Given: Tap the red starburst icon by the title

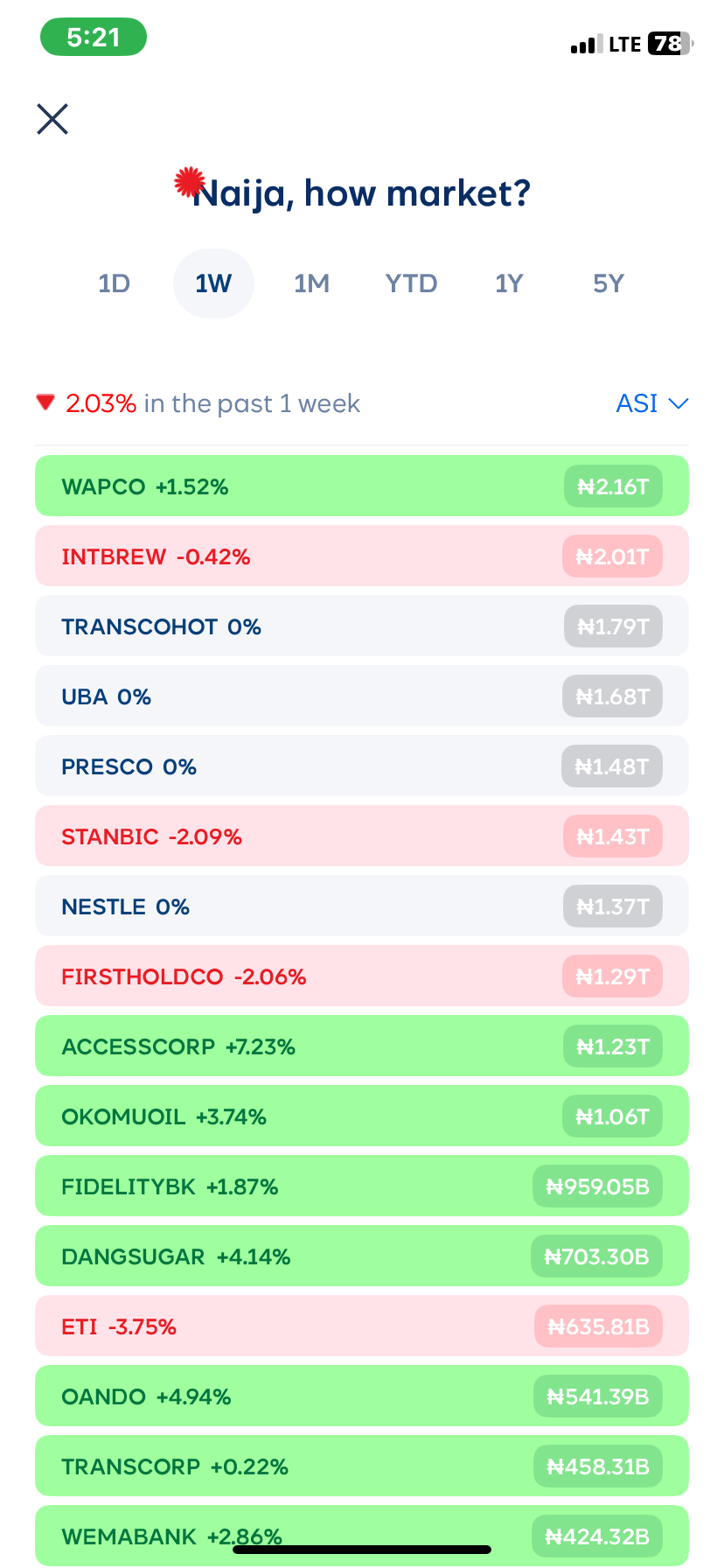Looking at the screenshot, I should (x=189, y=182).
